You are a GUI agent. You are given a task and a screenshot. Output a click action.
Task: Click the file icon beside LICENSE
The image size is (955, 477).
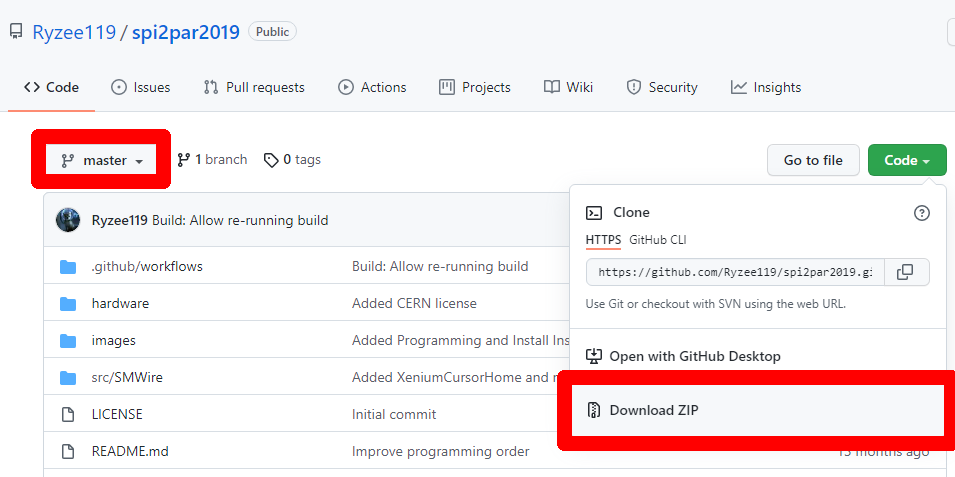pyautogui.click(x=68, y=415)
